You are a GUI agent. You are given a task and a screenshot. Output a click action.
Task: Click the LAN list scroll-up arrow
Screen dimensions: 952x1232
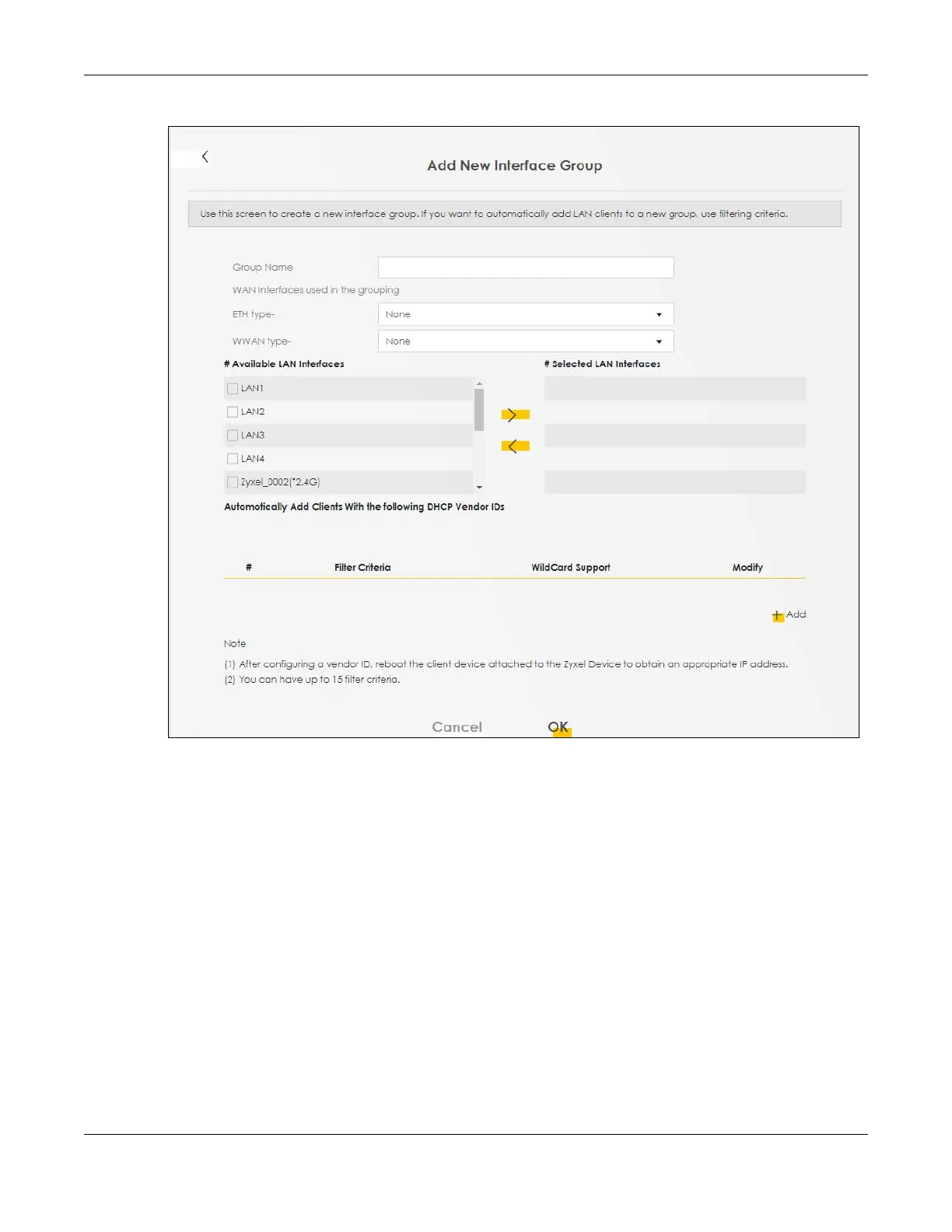(479, 383)
